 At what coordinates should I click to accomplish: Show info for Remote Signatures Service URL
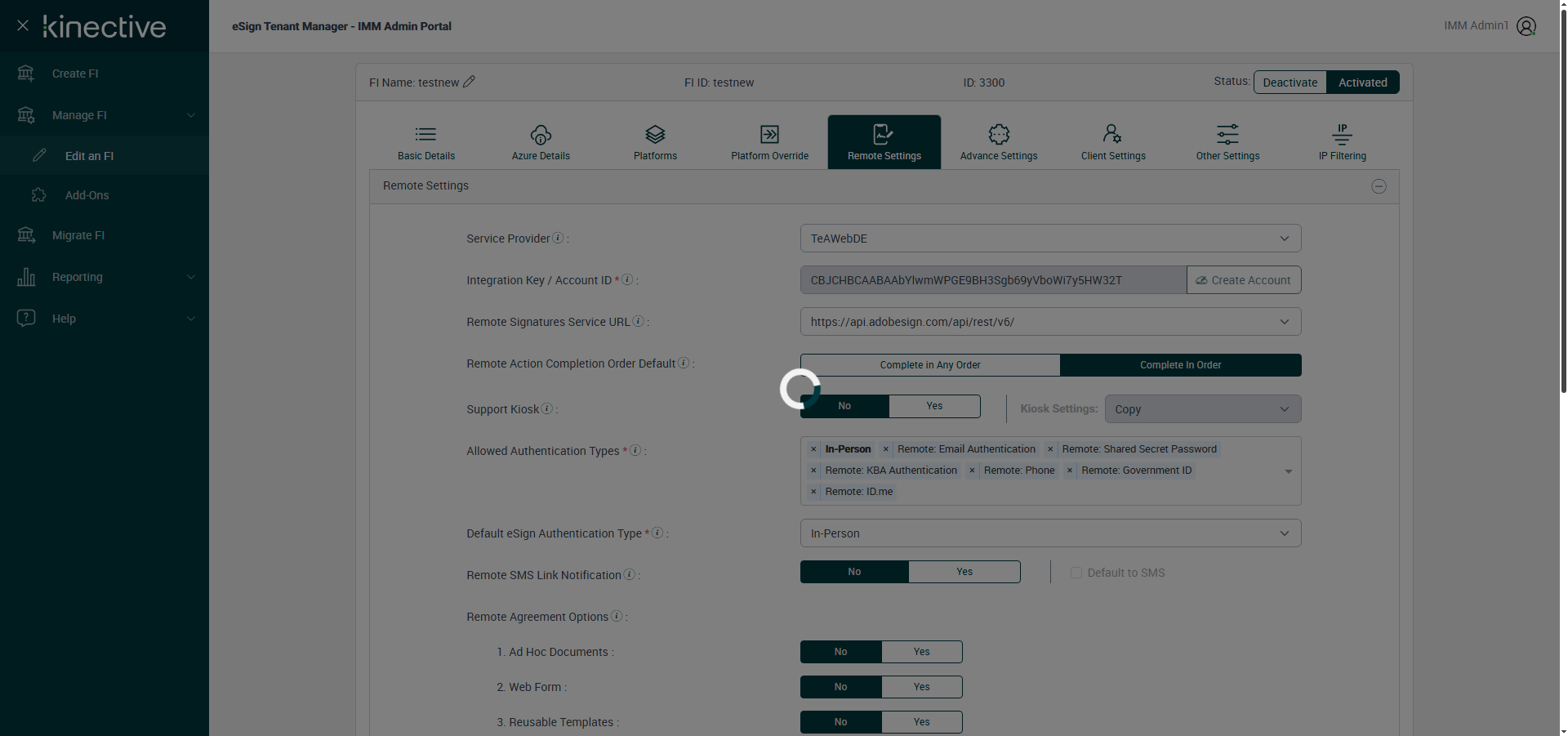(x=639, y=321)
